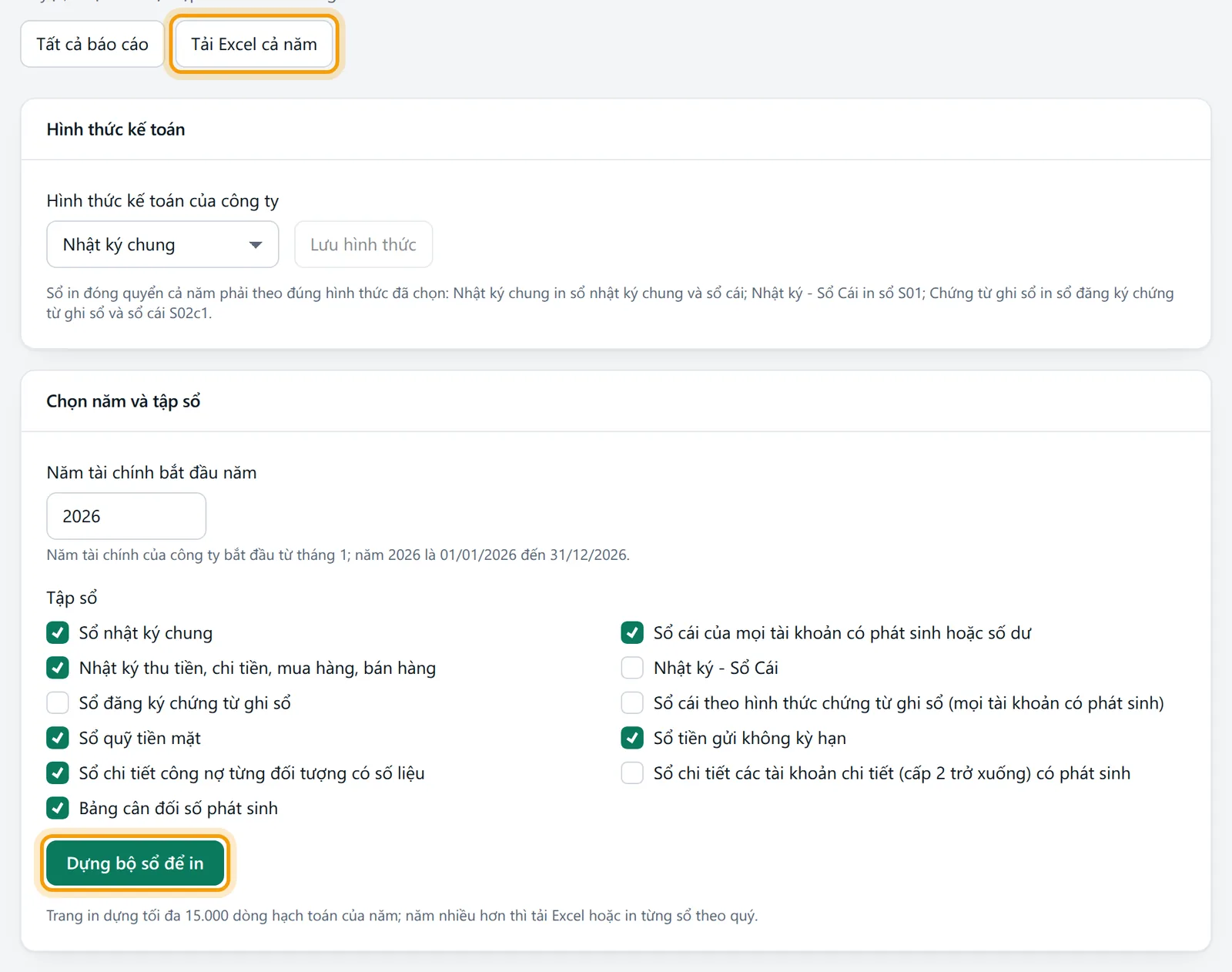The image size is (1232, 972).
Task: Enable Sổ chi tiết các tài khoản chi tiết
Action: click(x=632, y=773)
